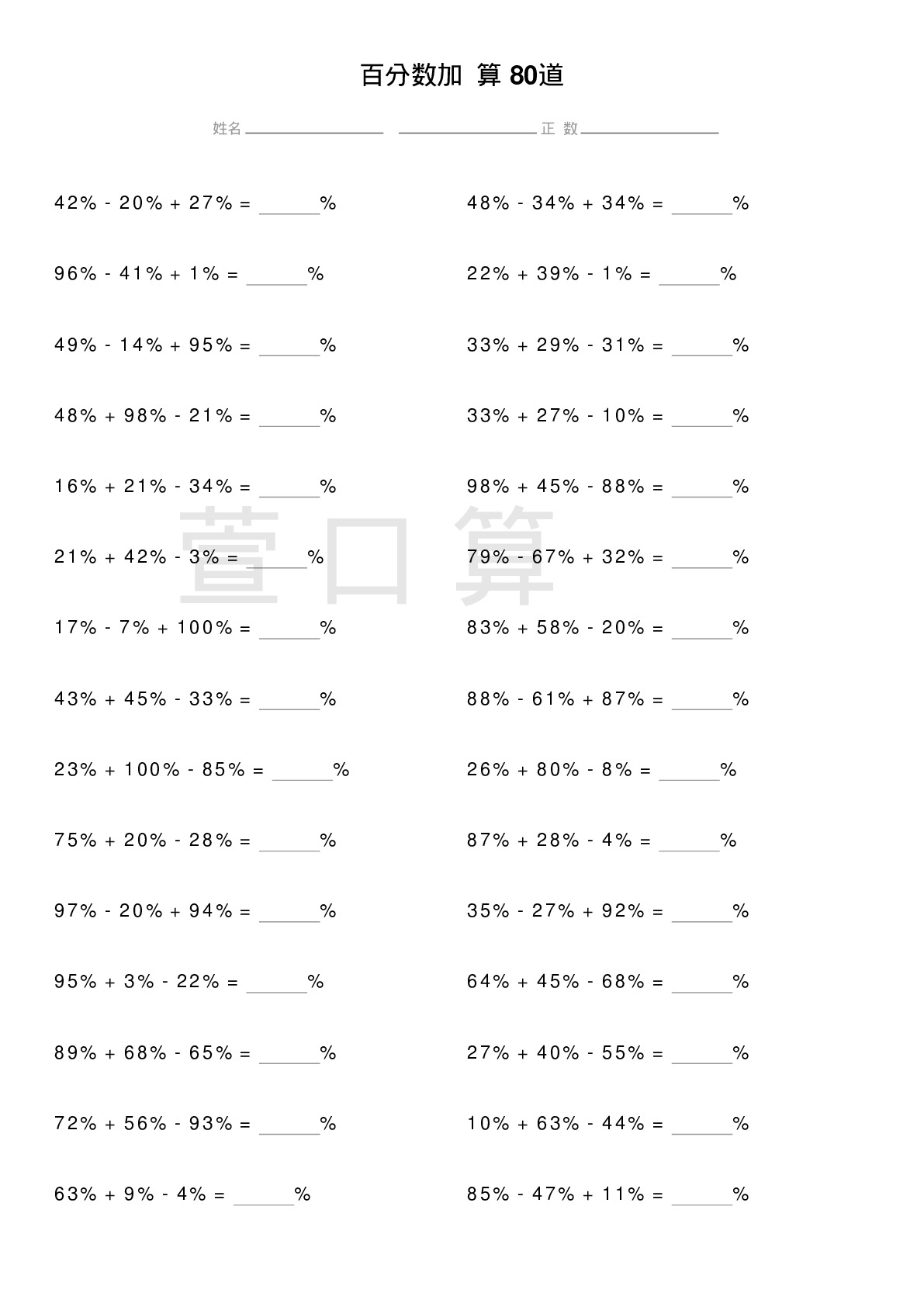This screenshot has width=924, height=1307.
Task: Click answer blank for 33% + 27% - 10%
Action: [702, 417]
